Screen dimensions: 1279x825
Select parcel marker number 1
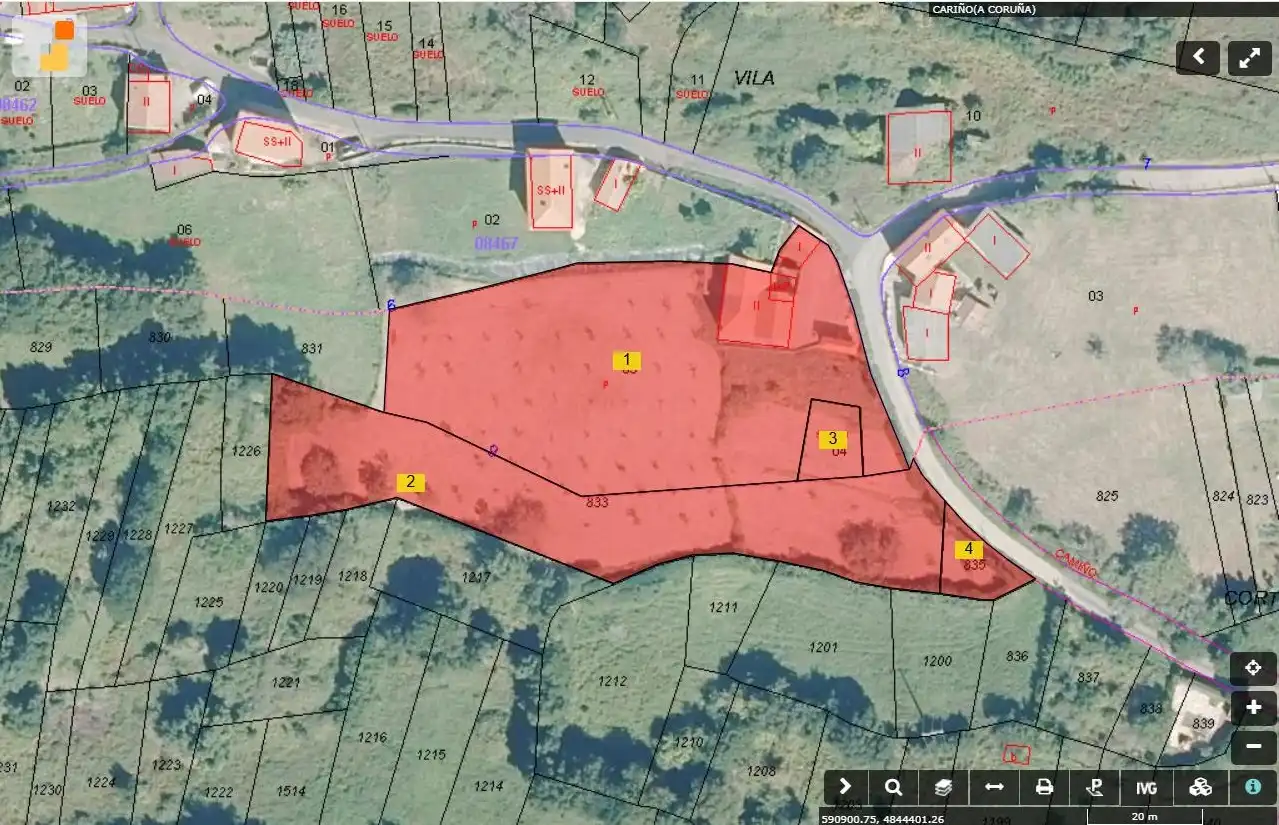click(x=627, y=360)
